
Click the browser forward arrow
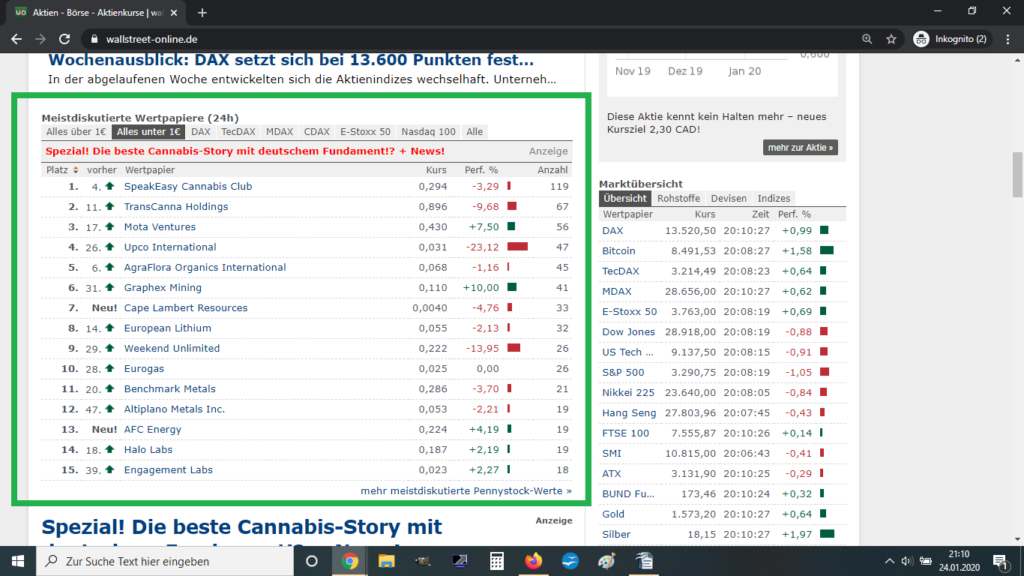(x=40, y=39)
